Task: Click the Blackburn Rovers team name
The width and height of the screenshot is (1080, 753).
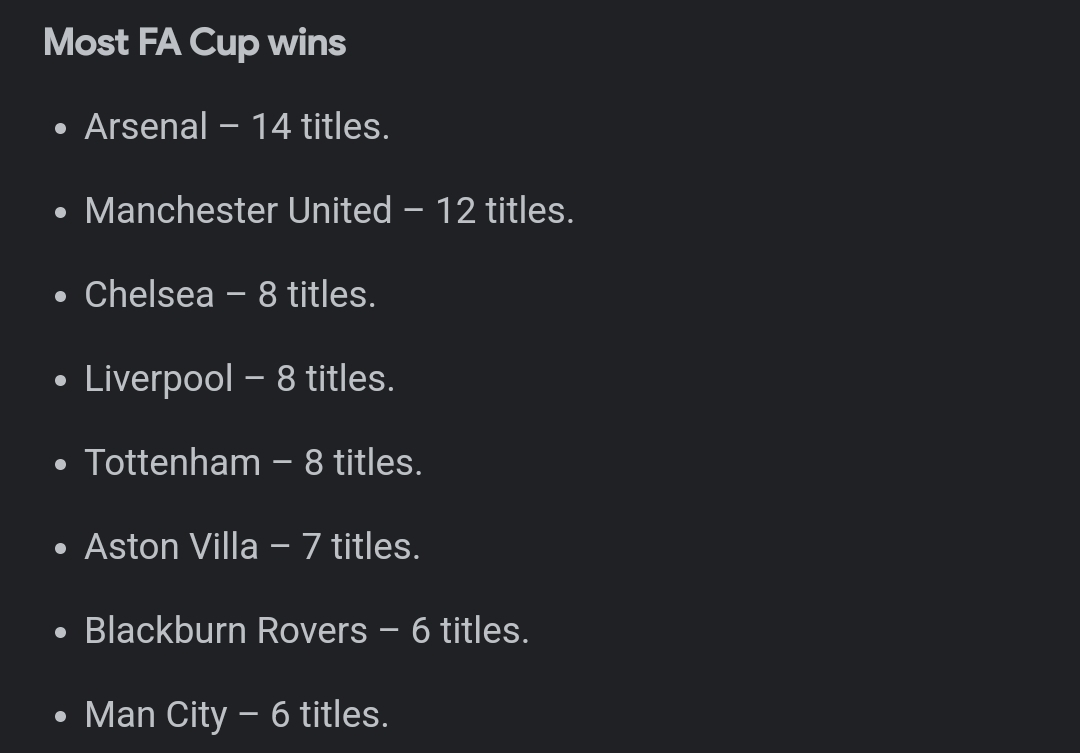Action: [226, 631]
